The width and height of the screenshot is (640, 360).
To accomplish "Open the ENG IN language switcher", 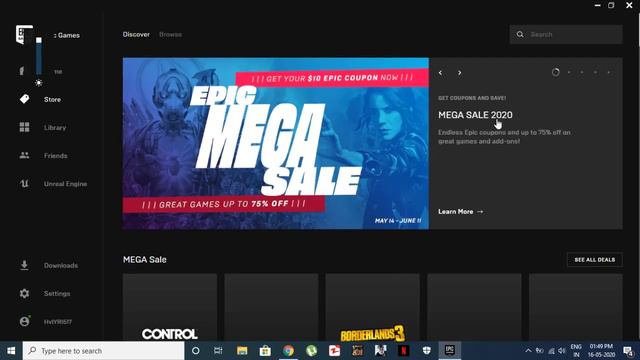I will 576,351.
